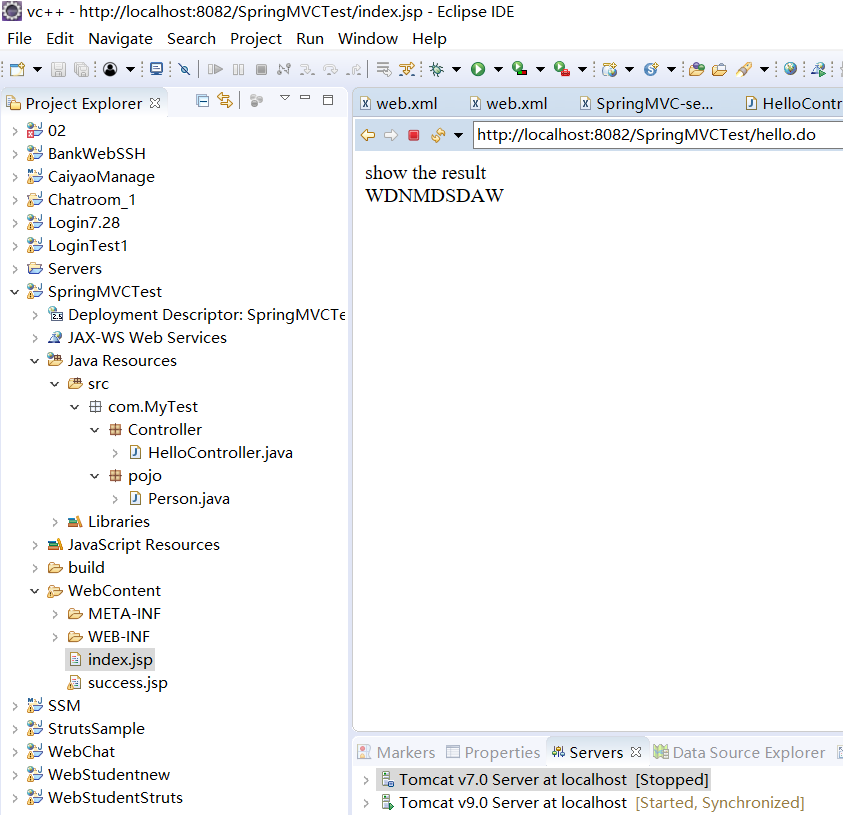The image size is (843, 815).
Task: Click the Save All icon
Action: [81, 69]
